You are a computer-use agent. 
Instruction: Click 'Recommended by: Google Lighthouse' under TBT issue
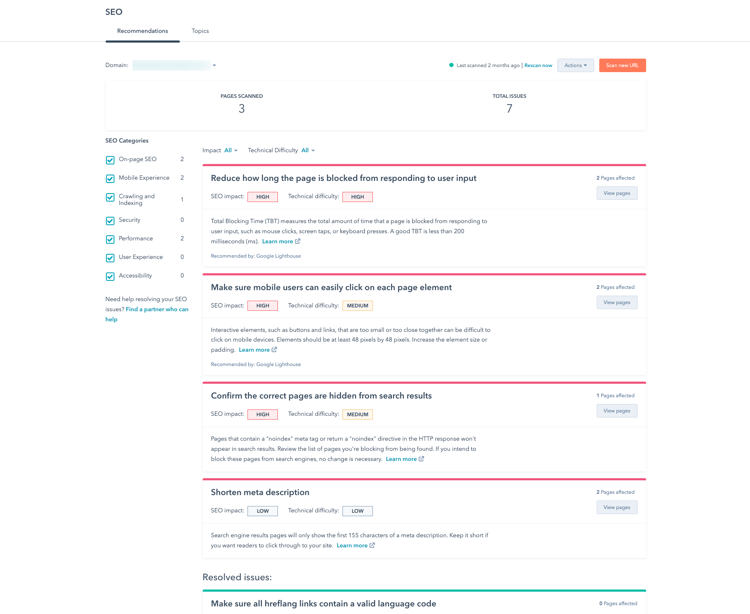pyautogui.click(x=256, y=256)
